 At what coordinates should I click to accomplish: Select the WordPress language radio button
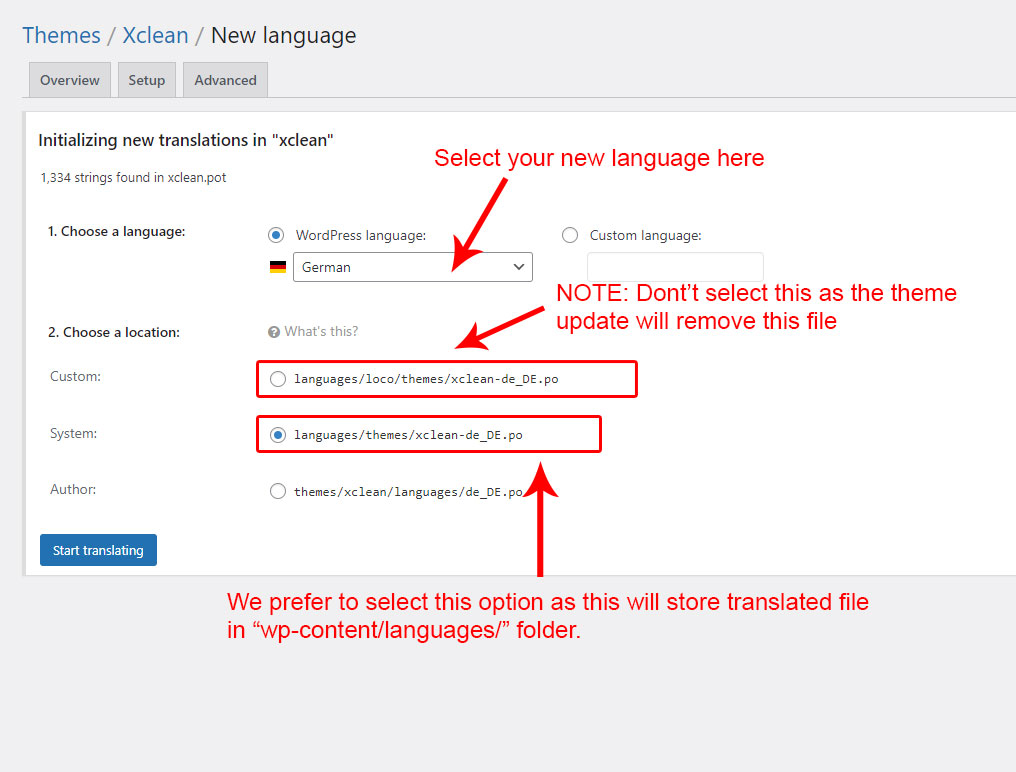pos(276,235)
